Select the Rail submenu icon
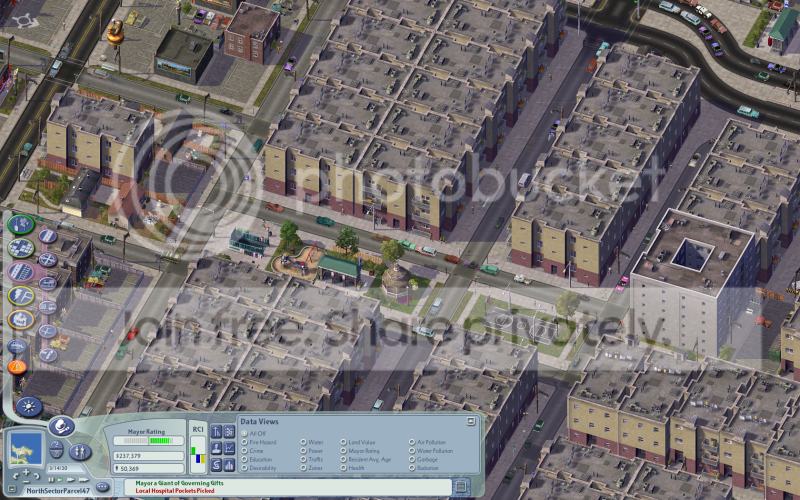This screenshot has width=800, height=500. click(48, 283)
